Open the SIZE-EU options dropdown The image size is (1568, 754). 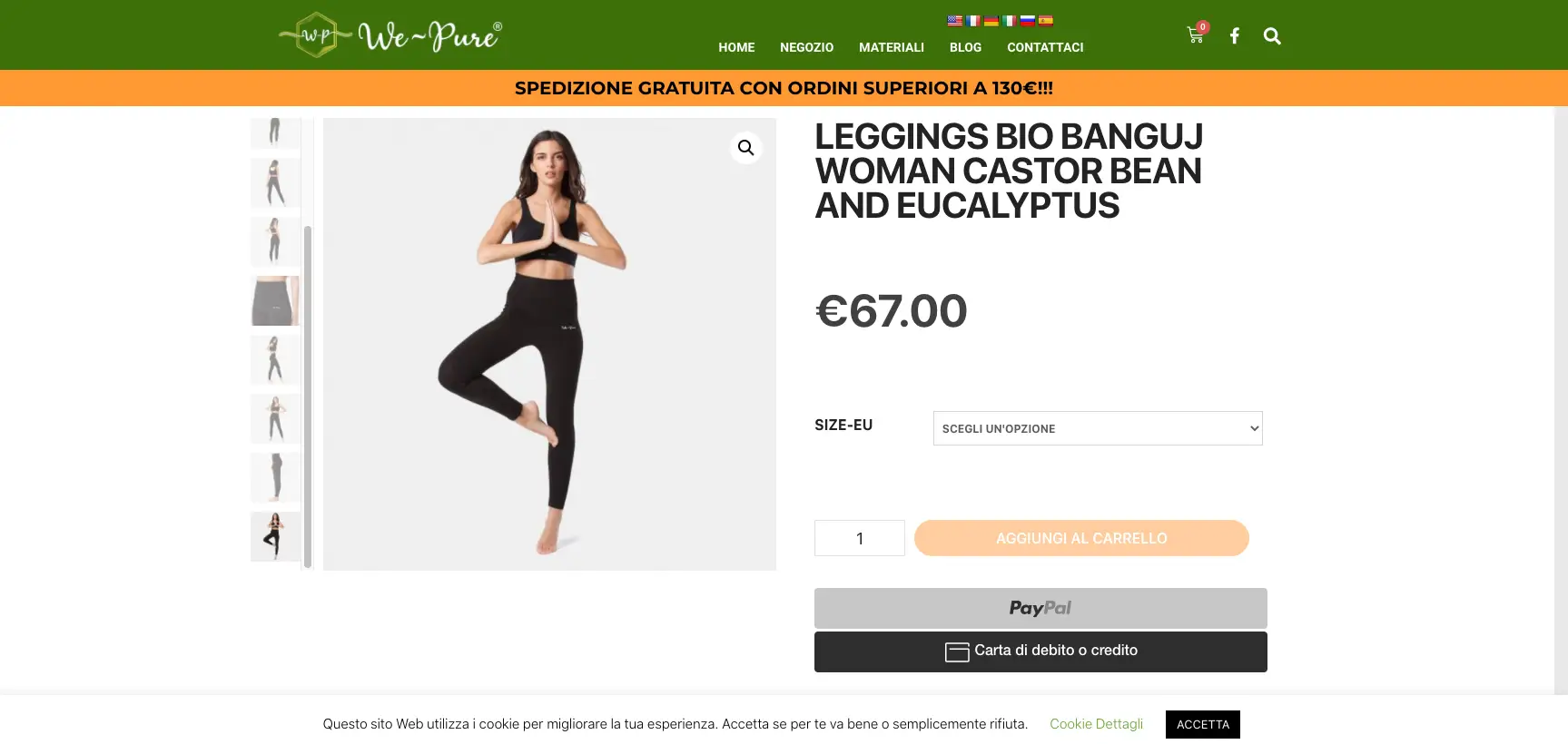click(1098, 428)
